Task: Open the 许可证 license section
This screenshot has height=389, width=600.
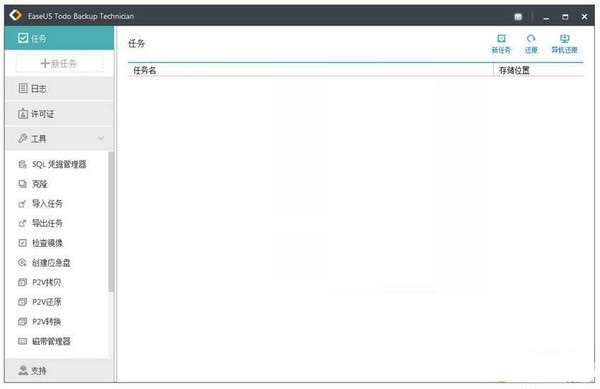Action: (59, 114)
